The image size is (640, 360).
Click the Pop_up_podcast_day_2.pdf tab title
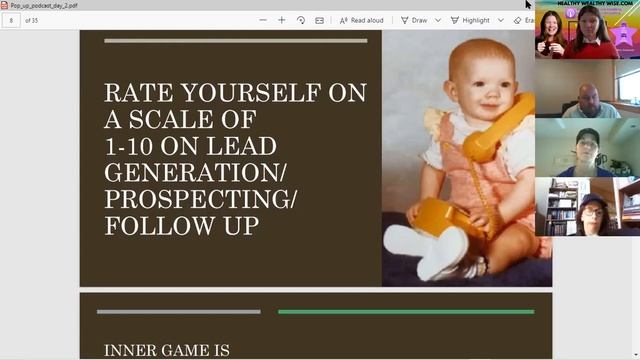(x=44, y=6)
